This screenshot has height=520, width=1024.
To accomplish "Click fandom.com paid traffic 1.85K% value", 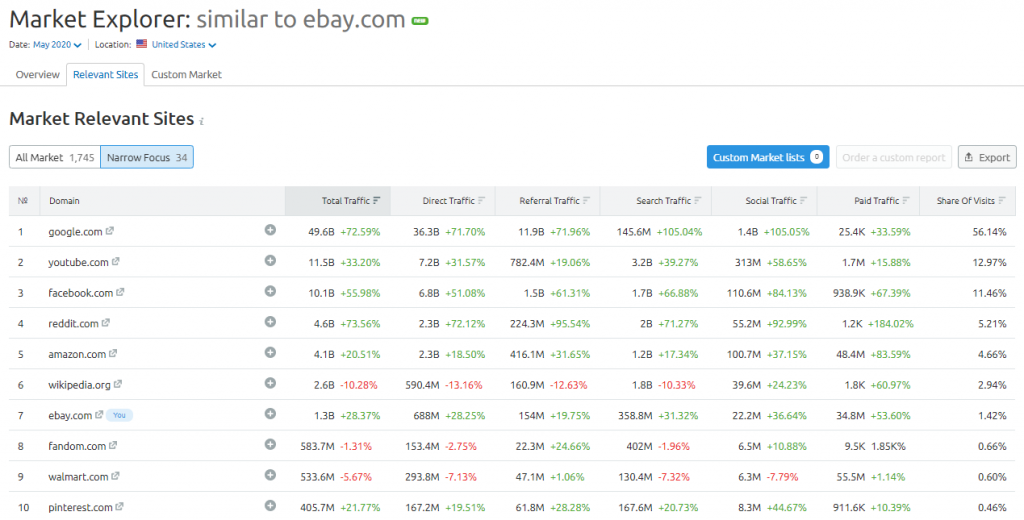I will (888, 446).
